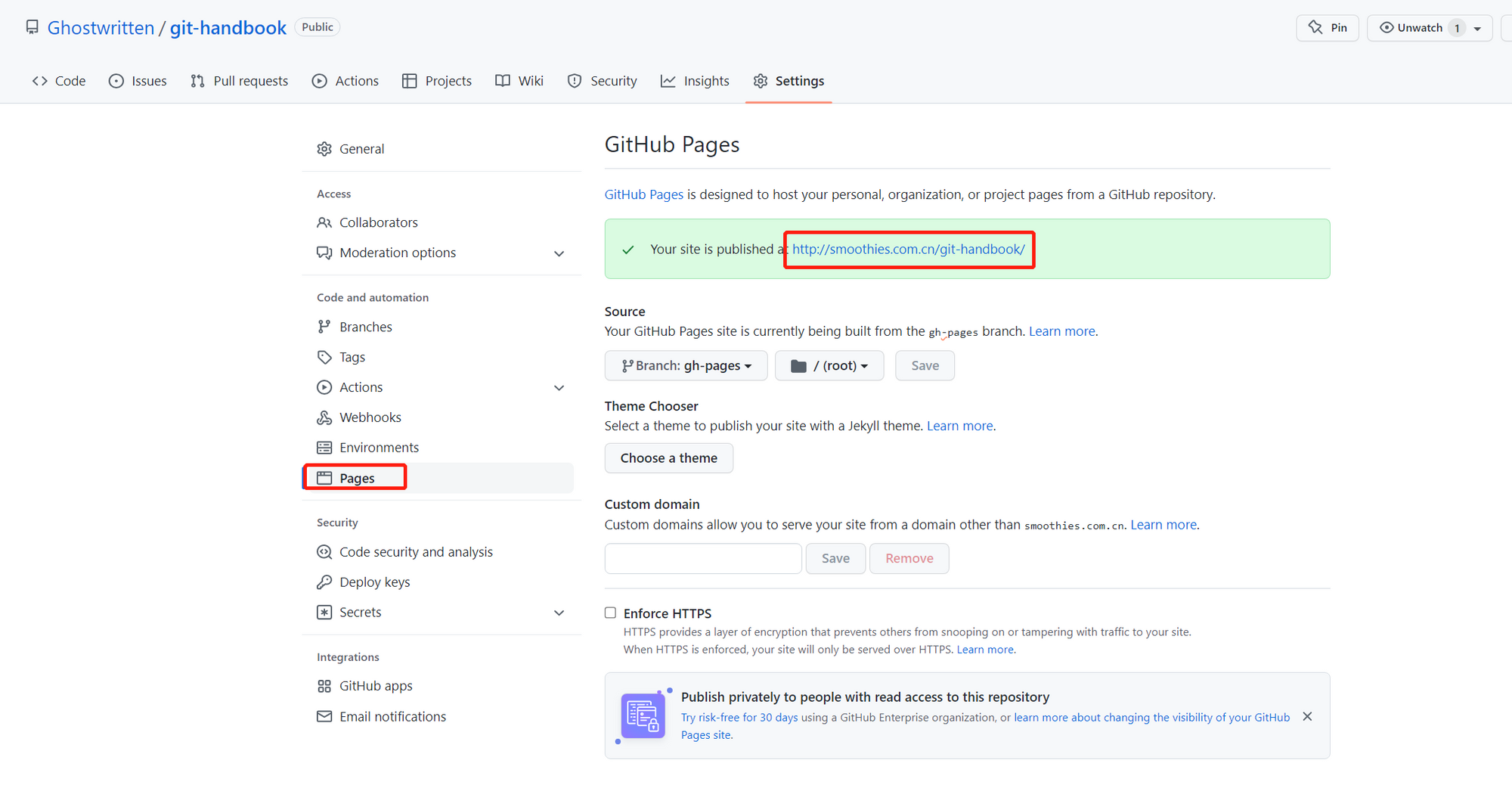Viewport: 1512px width, 785px height.
Task: Switch to the Code tab
Action: click(x=59, y=81)
